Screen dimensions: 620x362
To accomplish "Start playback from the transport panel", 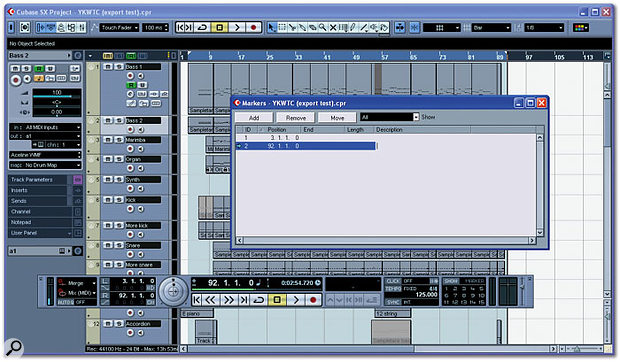I will (295, 300).
